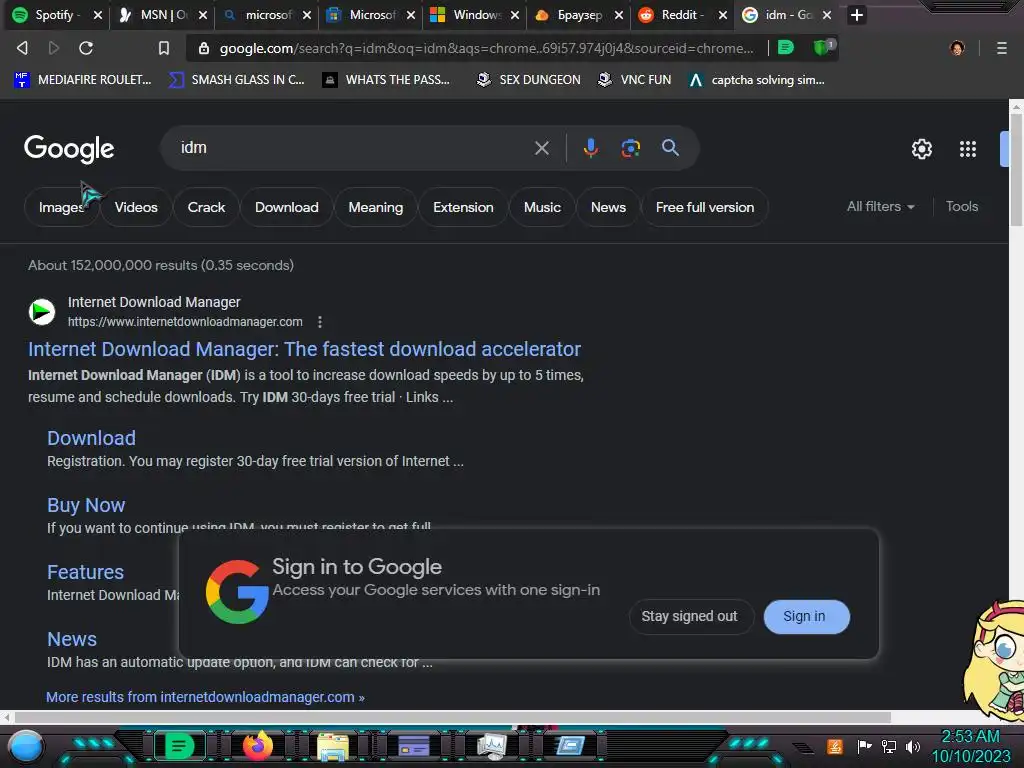Open SMASH GLASS IN C... bookmark
1024x768 pixels.
pyautogui.click(x=236, y=80)
